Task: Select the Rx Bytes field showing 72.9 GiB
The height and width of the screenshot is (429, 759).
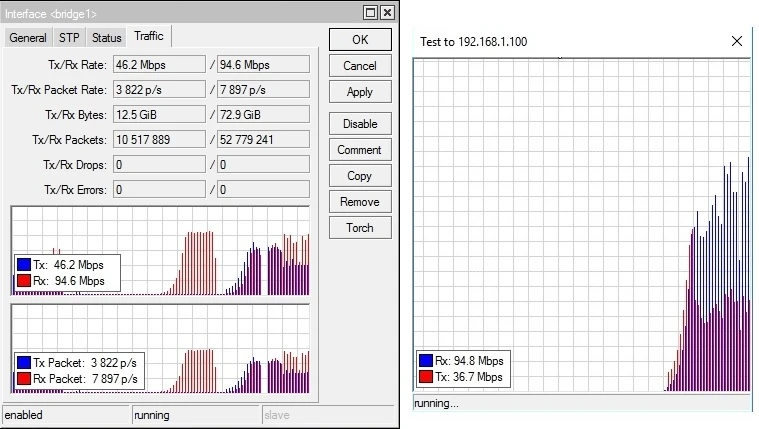Action: click(x=263, y=116)
